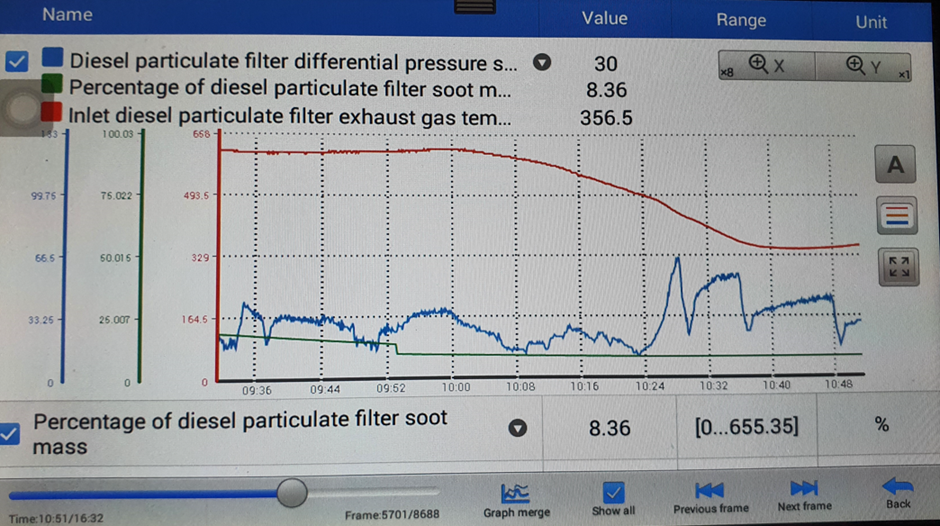
Task: Click the Range column header
Action: click(740, 20)
